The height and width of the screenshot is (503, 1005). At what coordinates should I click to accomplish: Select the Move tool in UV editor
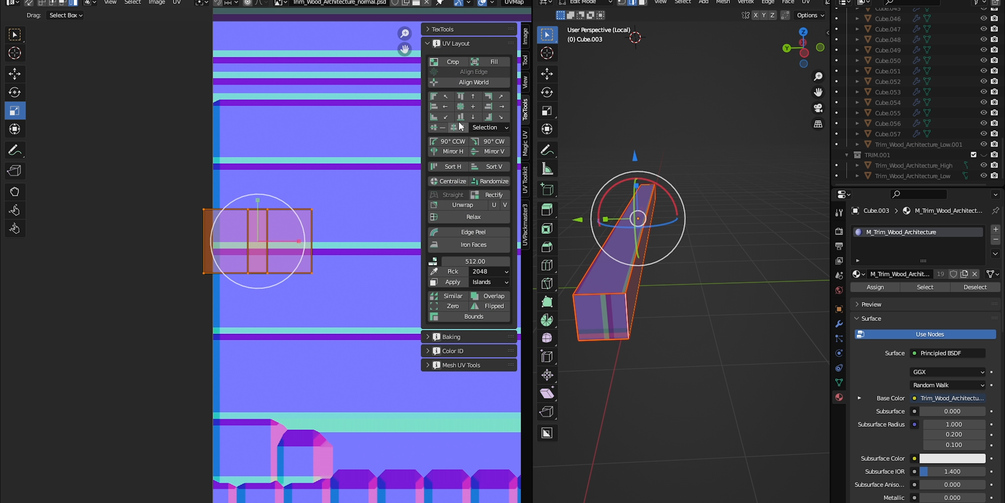pos(15,74)
